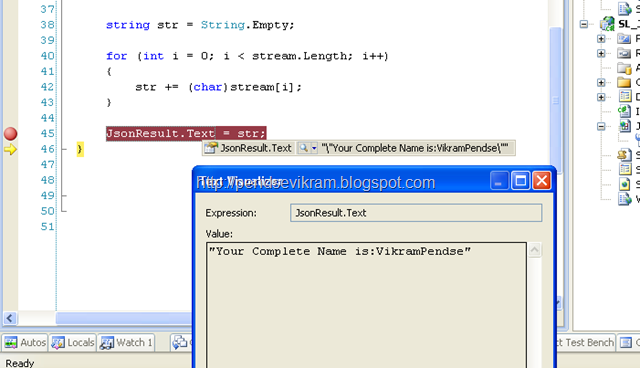640x368 pixels.
Task: Click the Value box scroll-up arrow
Action: point(535,250)
